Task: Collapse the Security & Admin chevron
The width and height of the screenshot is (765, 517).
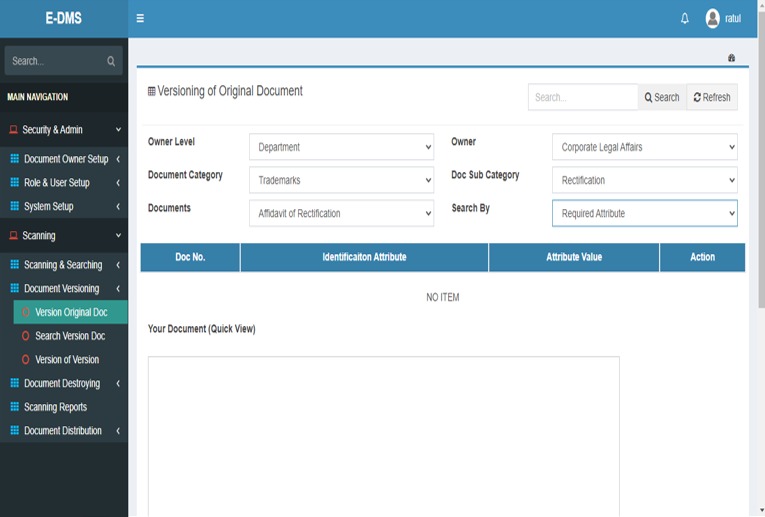Action: (118, 130)
